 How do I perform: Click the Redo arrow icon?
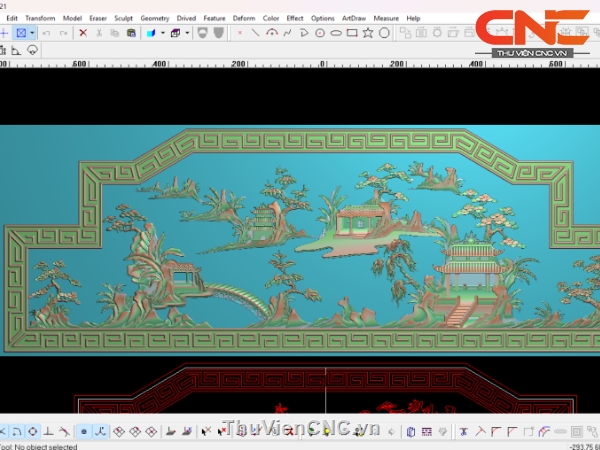pos(64,33)
